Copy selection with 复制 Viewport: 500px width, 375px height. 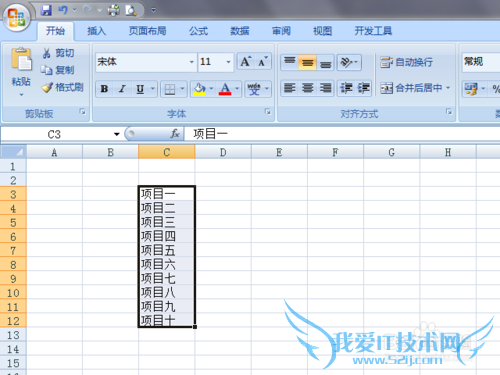[57, 70]
